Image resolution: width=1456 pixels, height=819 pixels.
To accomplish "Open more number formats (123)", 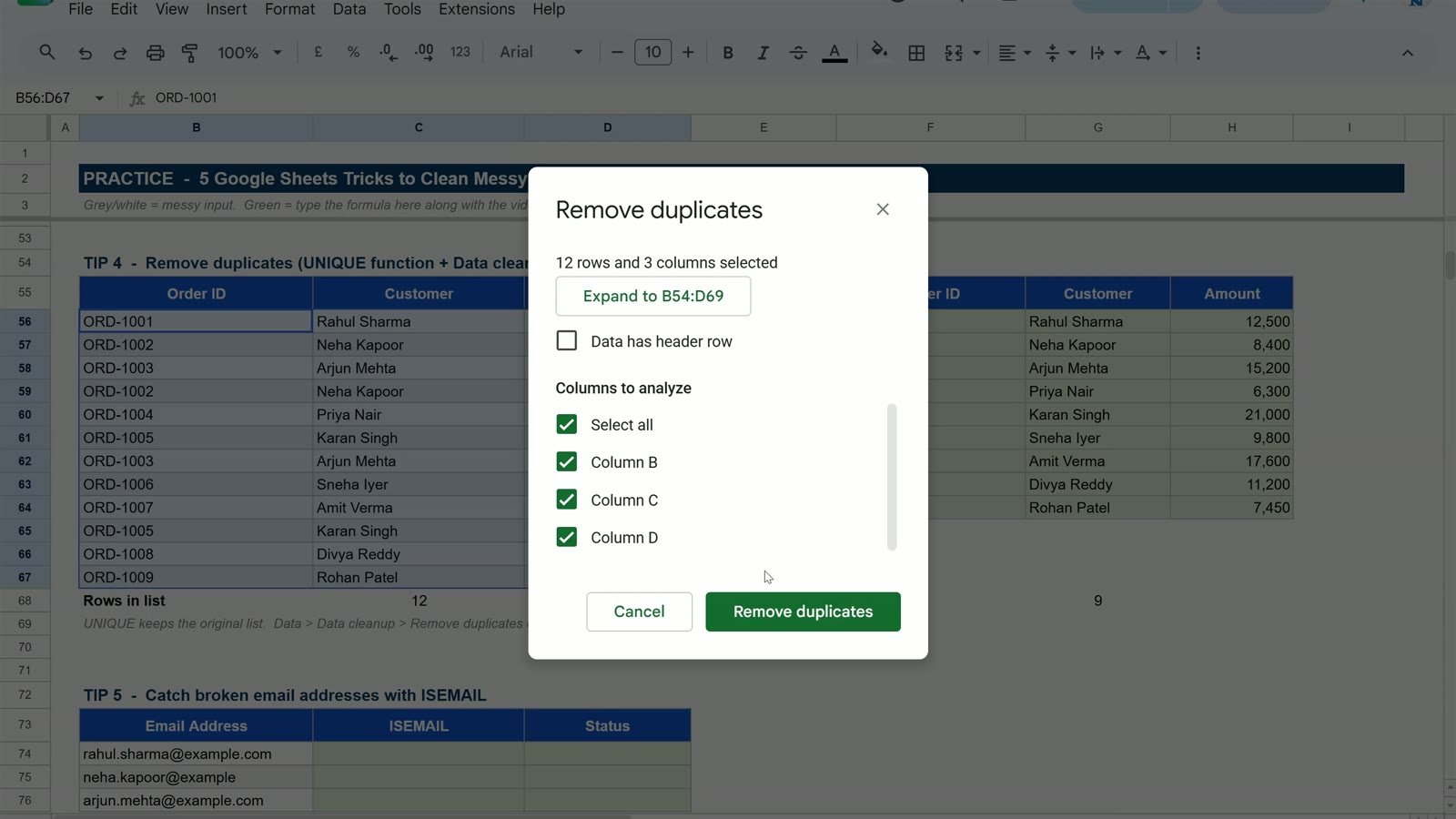I will click(x=460, y=53).
